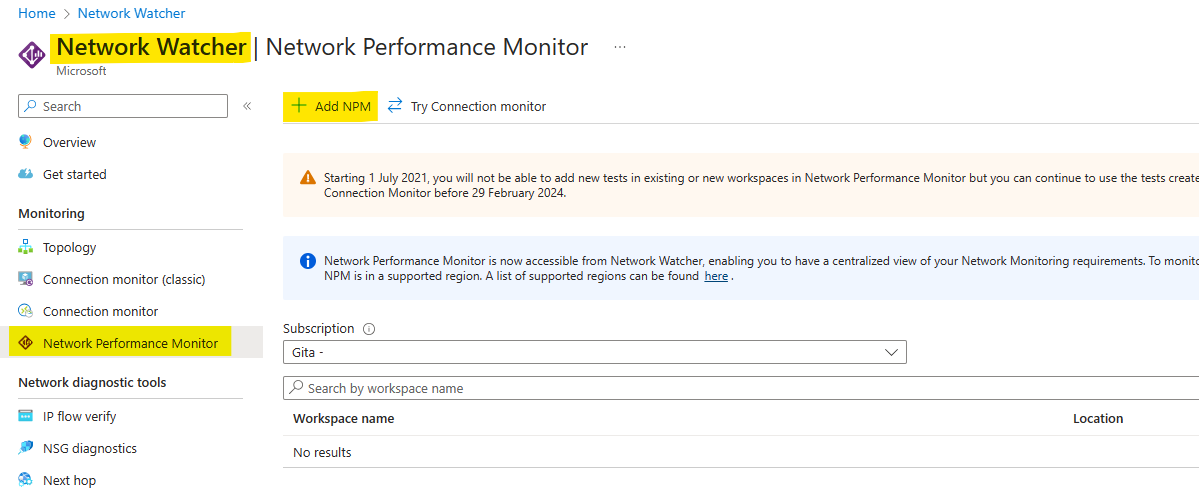
Task: Click the Subscription info tooltip icon
Action: (369, 329)
